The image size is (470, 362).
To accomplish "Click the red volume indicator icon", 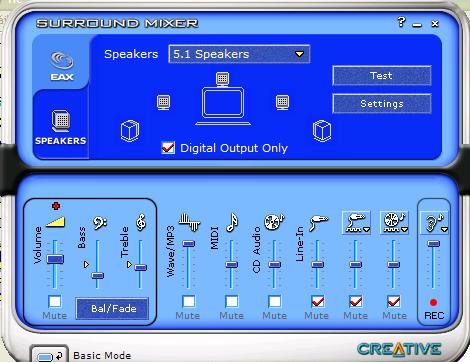I will point(56,206).
